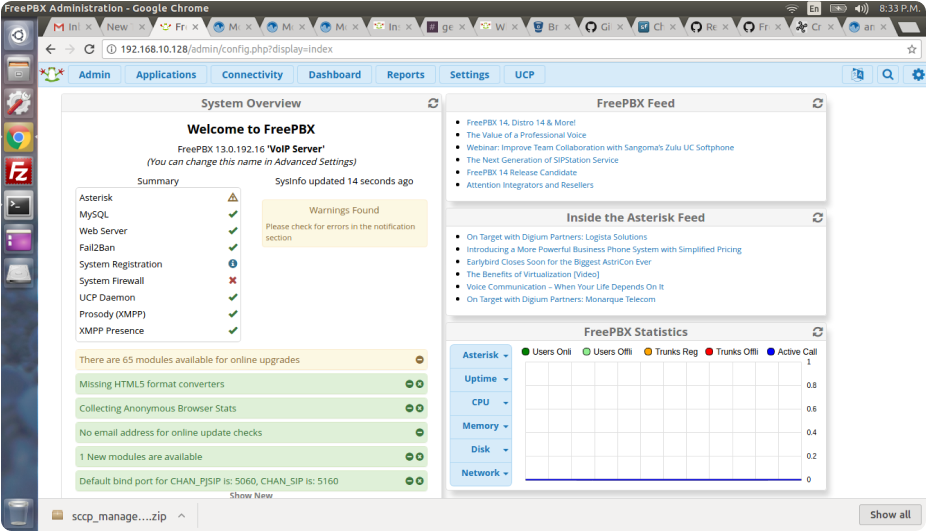Click the language translate icon
Viewport: 927px width, 532px height.
[856, 74]
